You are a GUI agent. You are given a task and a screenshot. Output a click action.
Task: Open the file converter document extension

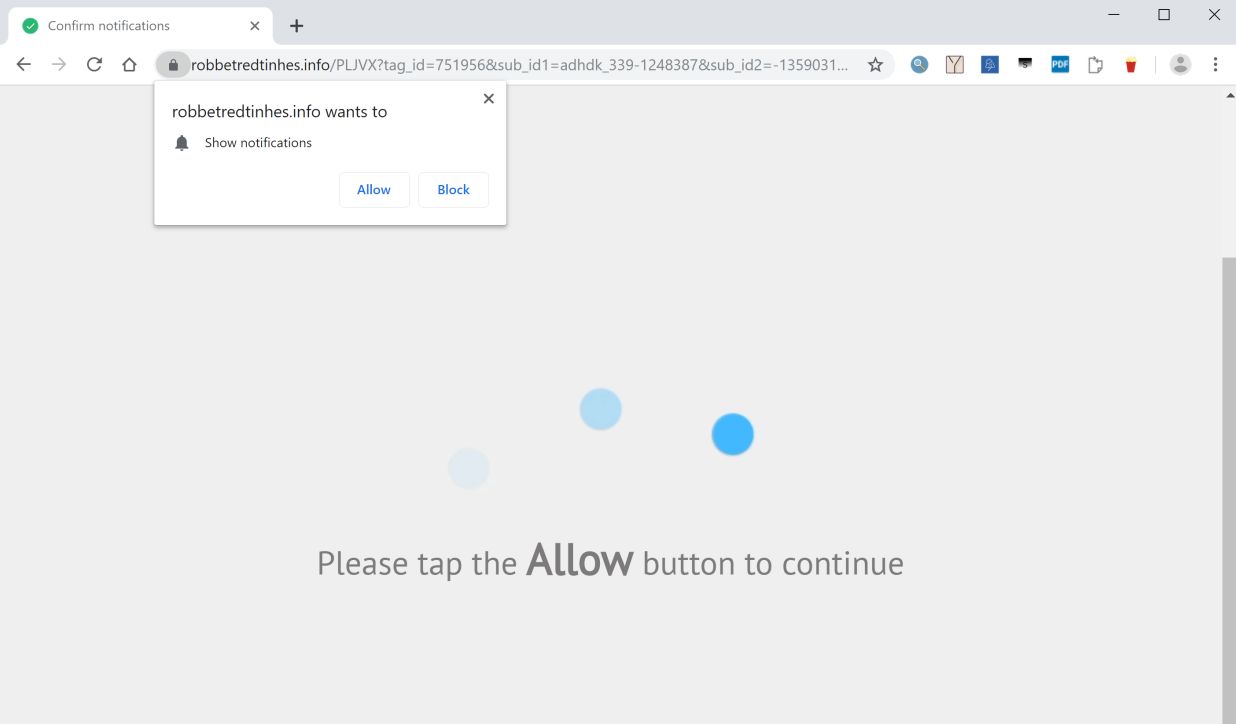click(1095, 65)
